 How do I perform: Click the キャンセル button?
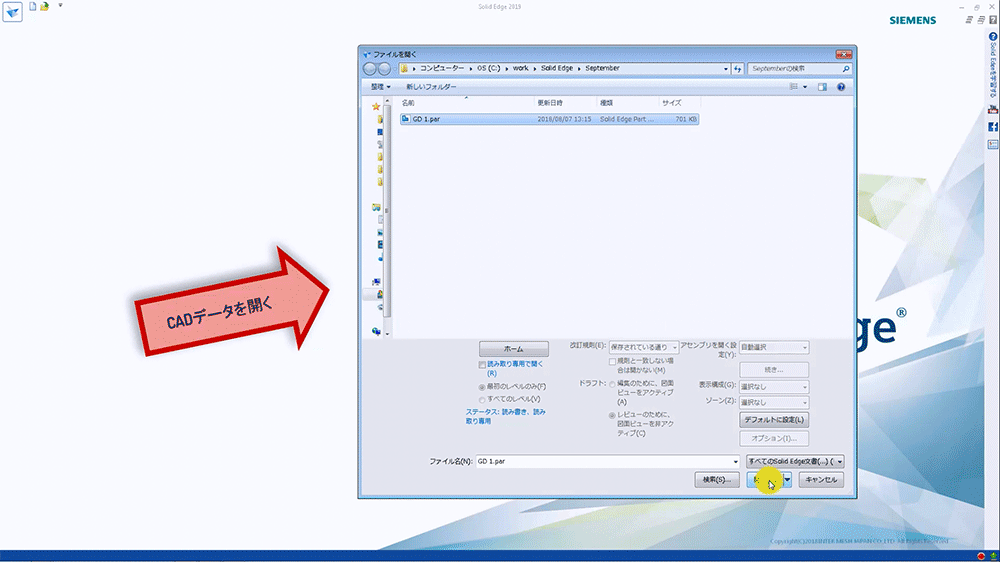(821, 480)
